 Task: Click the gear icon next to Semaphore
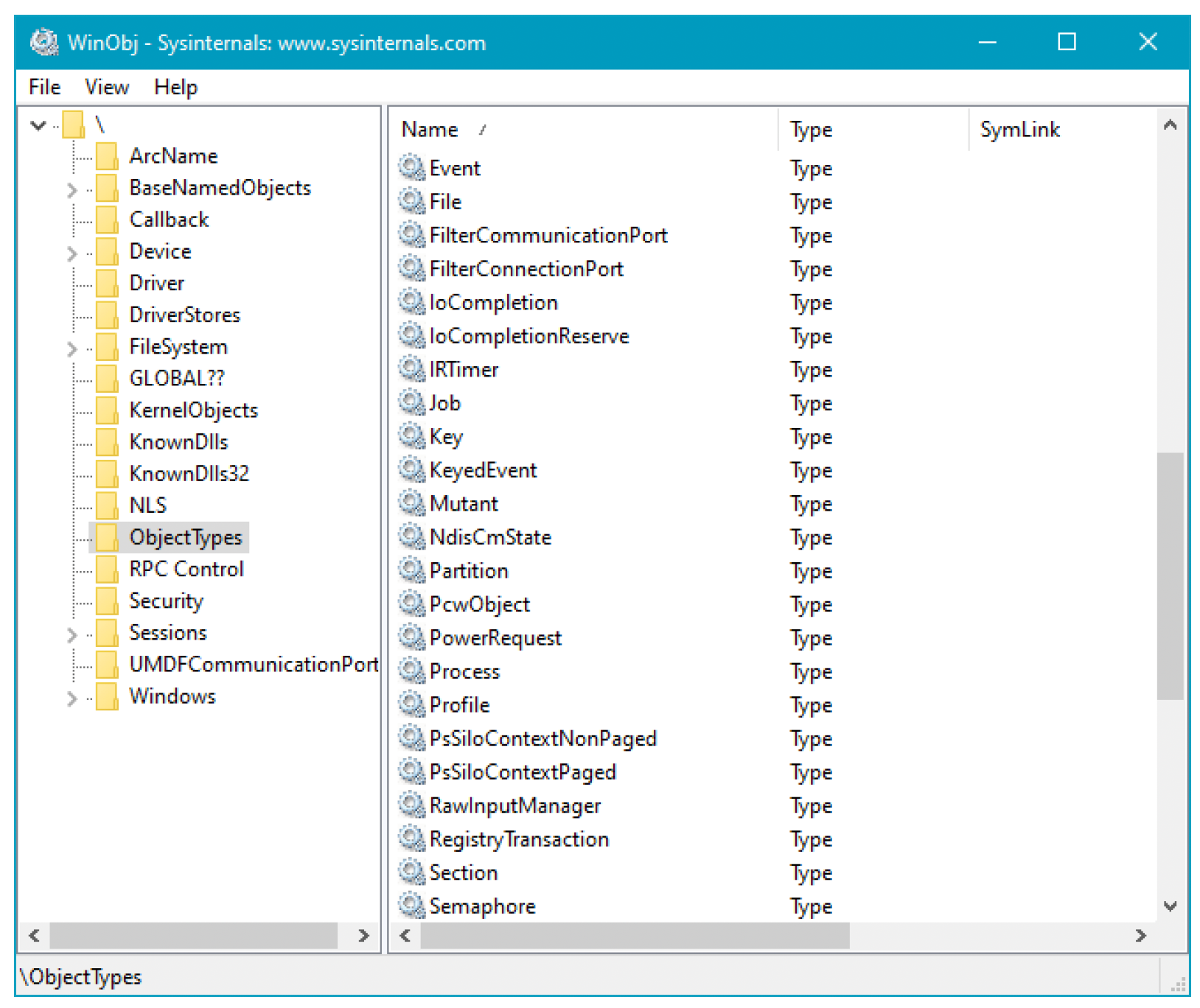click(411, 906)
